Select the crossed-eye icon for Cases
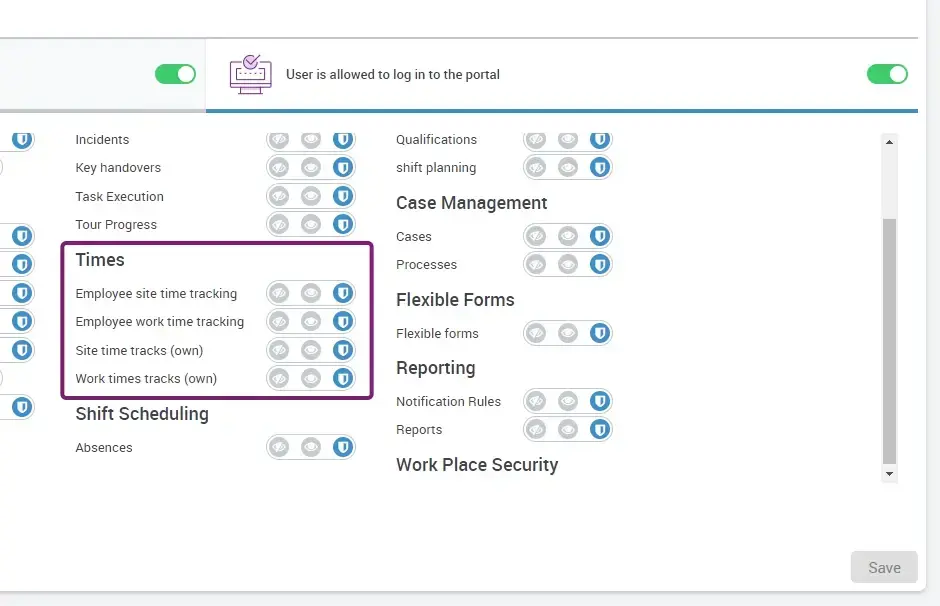The height and width of the screenshot is (606, 940). [536, 236]
